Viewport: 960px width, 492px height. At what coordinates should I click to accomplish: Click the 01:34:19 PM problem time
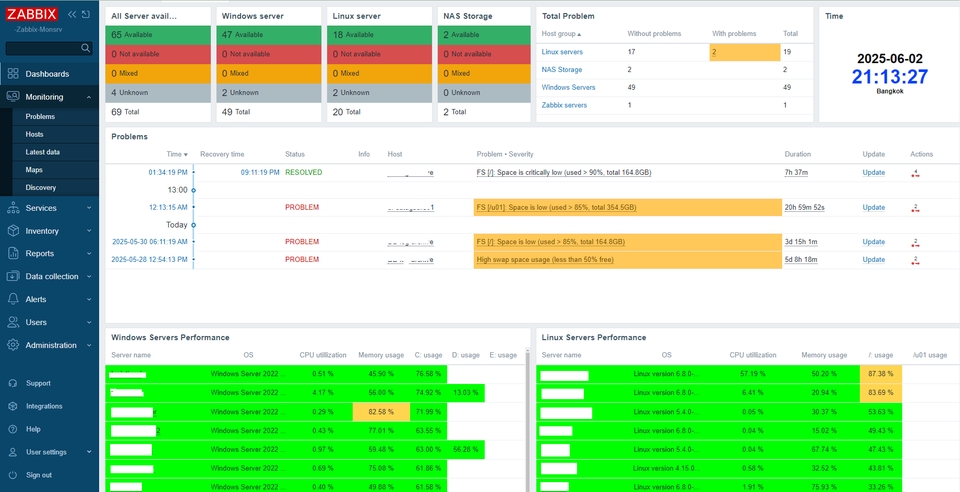[x=168, y=173]
